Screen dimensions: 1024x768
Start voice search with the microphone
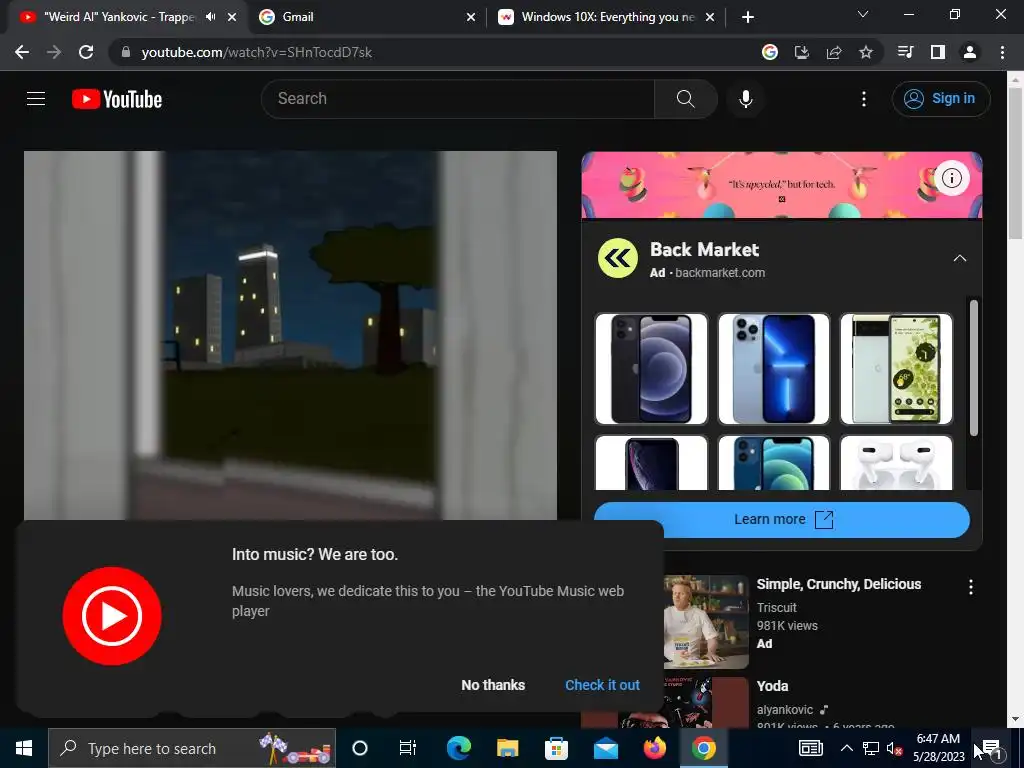coord(745,99)
